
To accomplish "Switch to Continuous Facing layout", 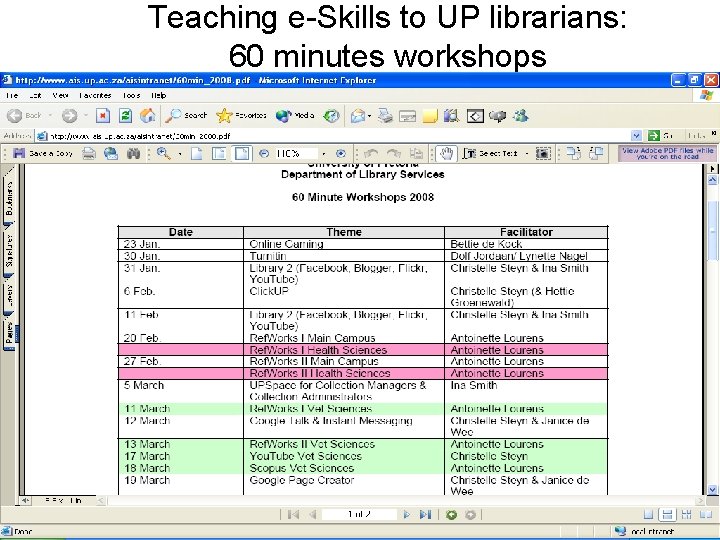I will pos(686,514).
